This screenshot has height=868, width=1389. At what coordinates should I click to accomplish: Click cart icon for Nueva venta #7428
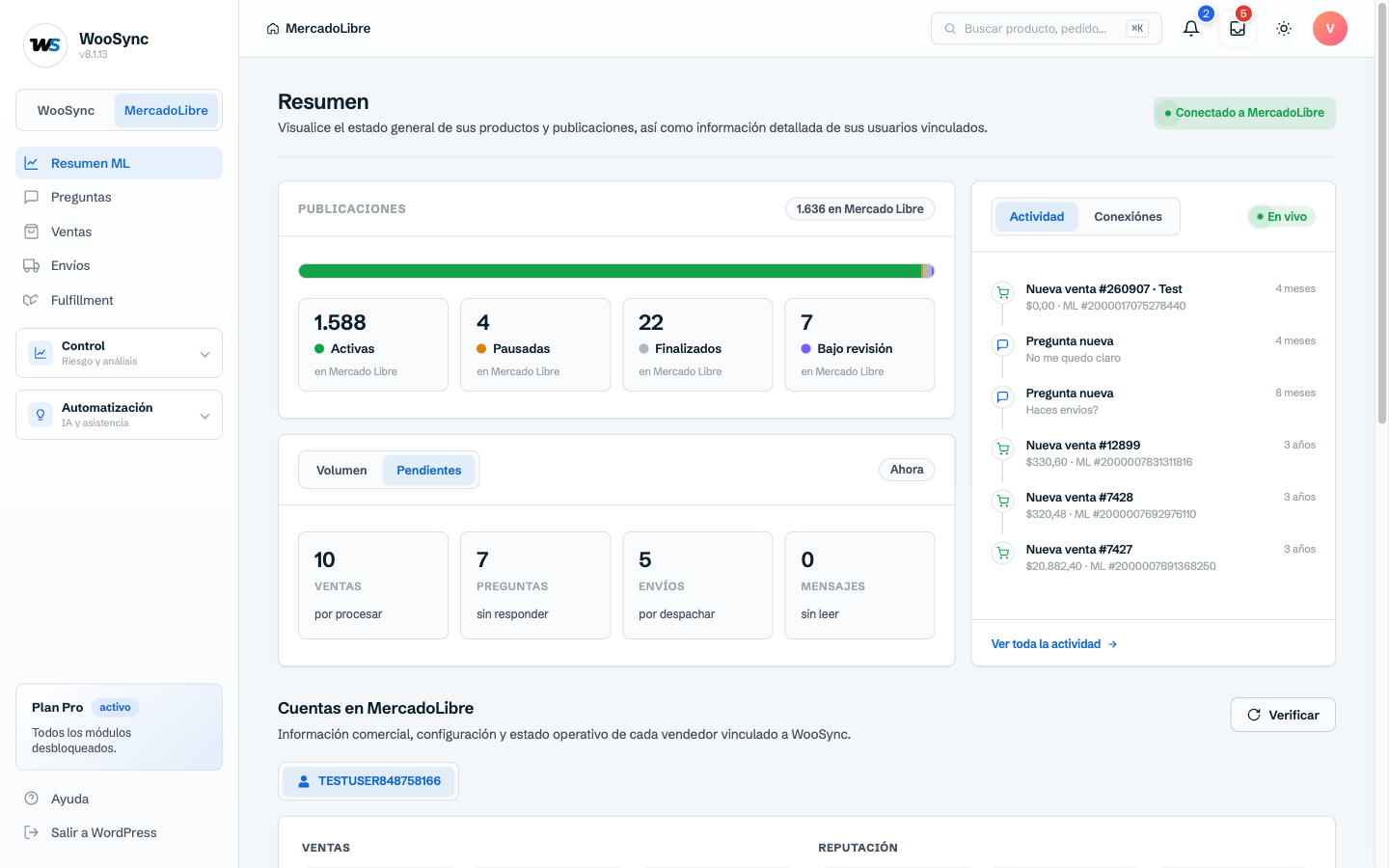point(1003,501)
